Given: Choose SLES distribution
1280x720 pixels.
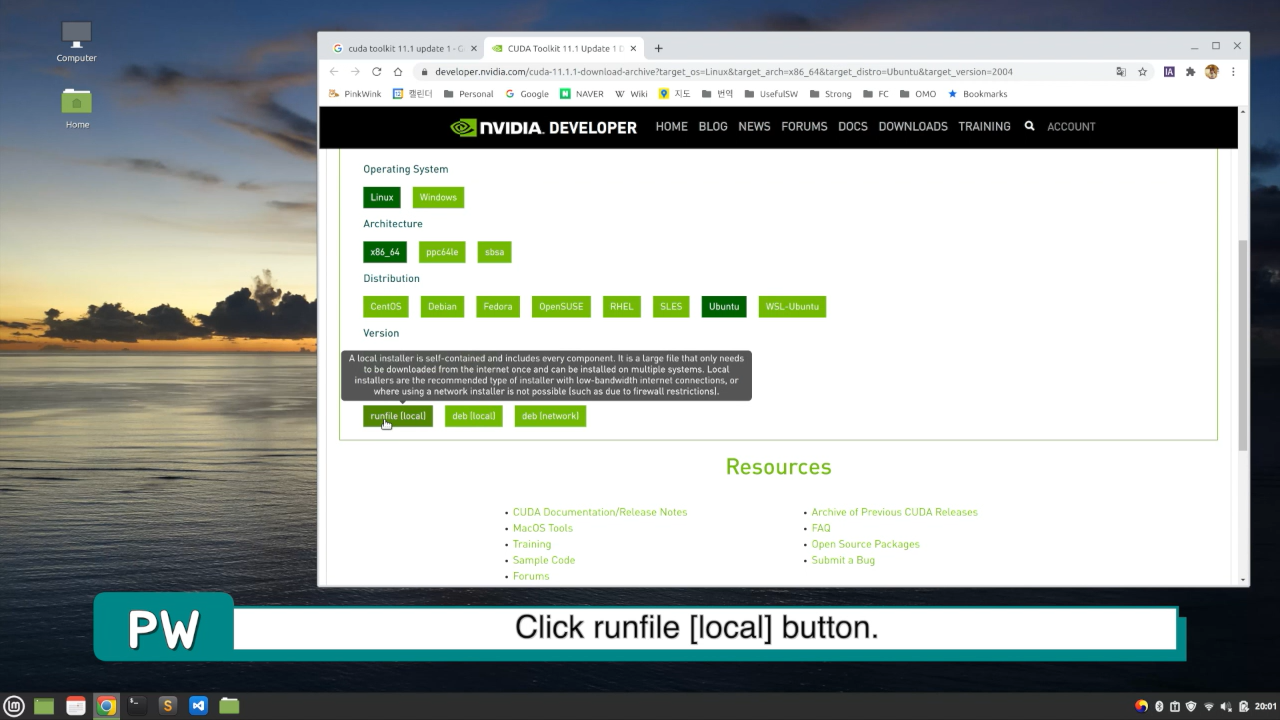Looking at the screenshot, I should [x=671, y=306].
